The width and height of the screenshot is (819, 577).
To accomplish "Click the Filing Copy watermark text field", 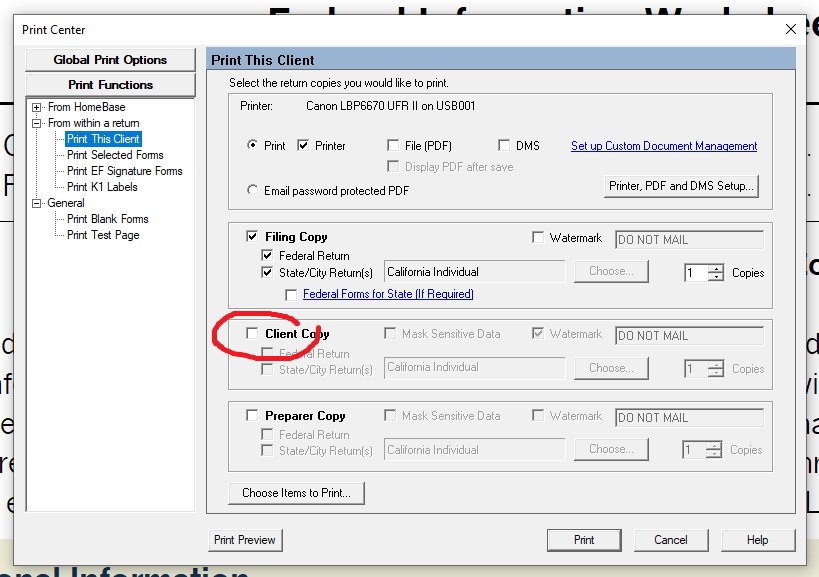I will click(x=689, y=240).
